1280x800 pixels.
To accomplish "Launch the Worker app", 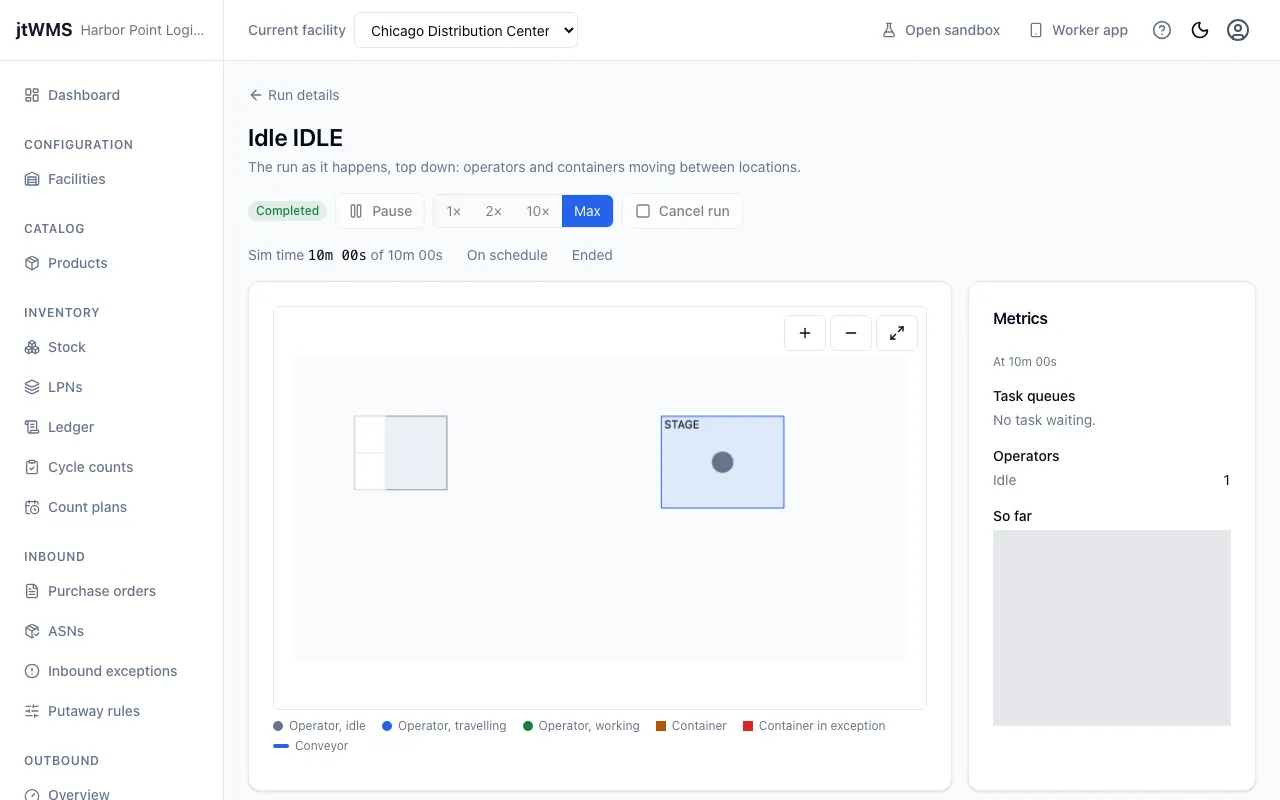I will click(1078, 30).
